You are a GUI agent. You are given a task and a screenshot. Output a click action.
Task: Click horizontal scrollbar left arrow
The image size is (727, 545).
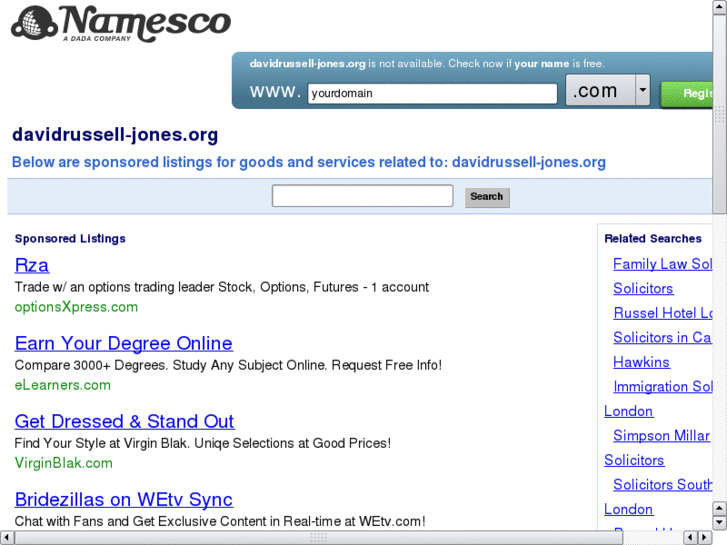point(6,538)
